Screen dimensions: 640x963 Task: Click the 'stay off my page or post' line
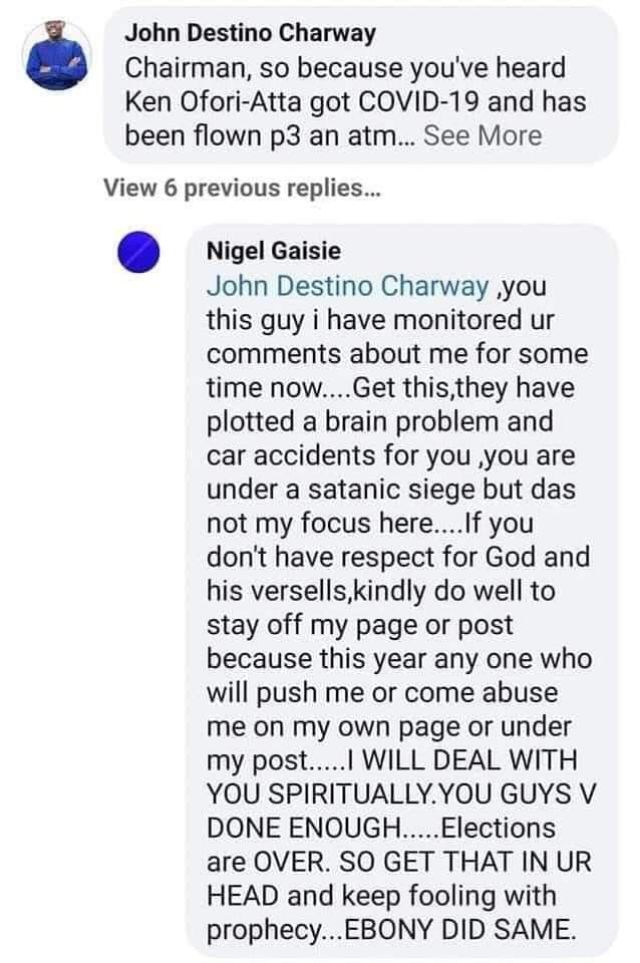click(359, 625)
